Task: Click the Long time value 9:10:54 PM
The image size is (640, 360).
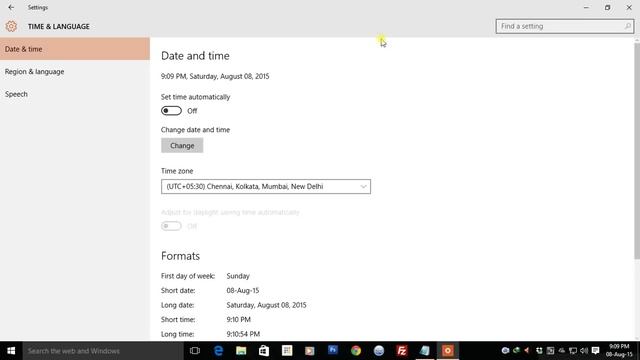Action: [243, 334]
